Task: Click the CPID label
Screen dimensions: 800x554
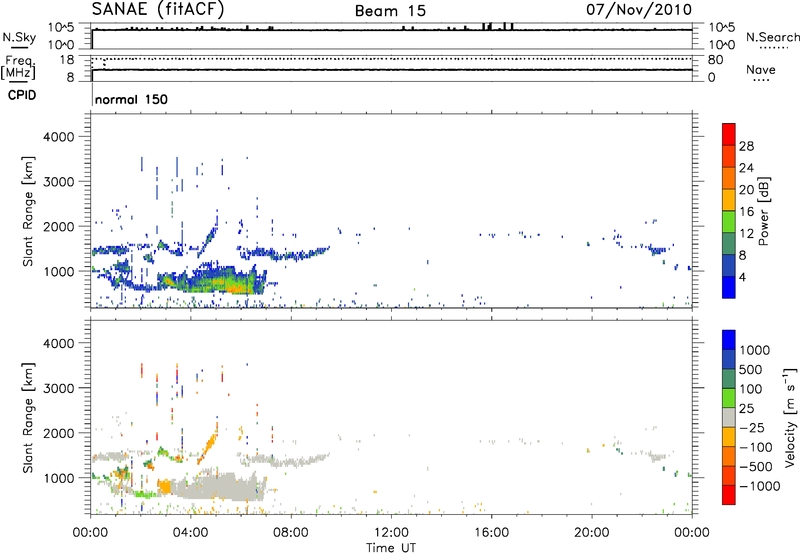Action: [x=22, y=95]
